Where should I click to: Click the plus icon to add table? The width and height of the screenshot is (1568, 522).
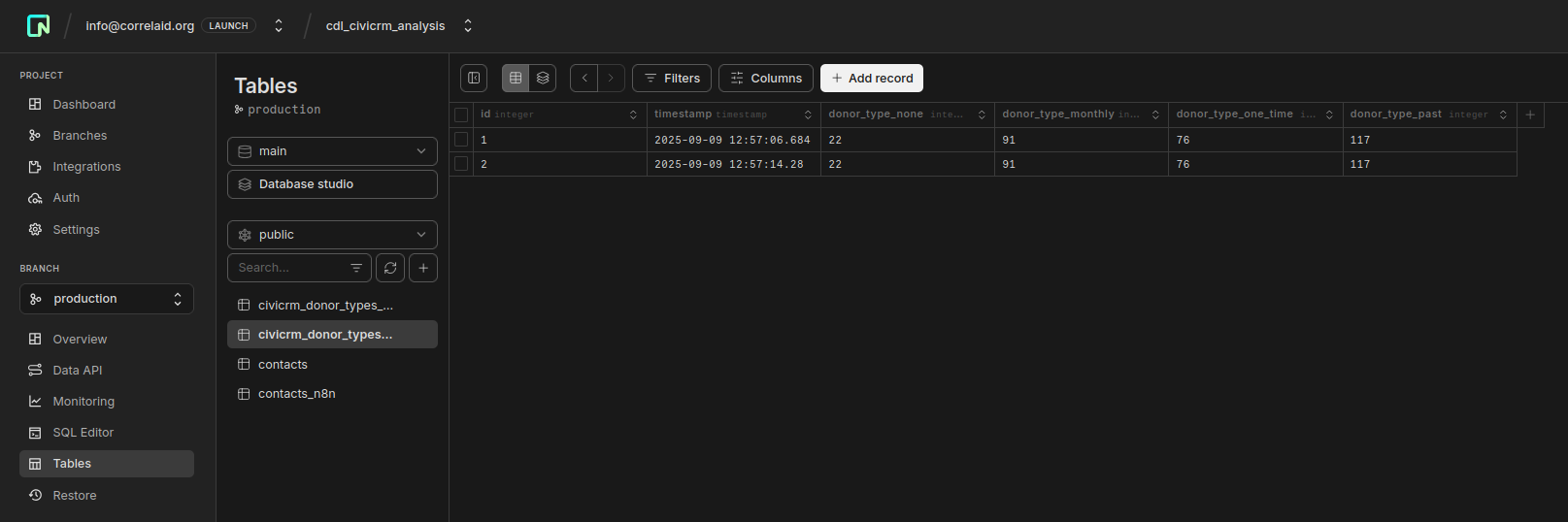coord(423,268)
